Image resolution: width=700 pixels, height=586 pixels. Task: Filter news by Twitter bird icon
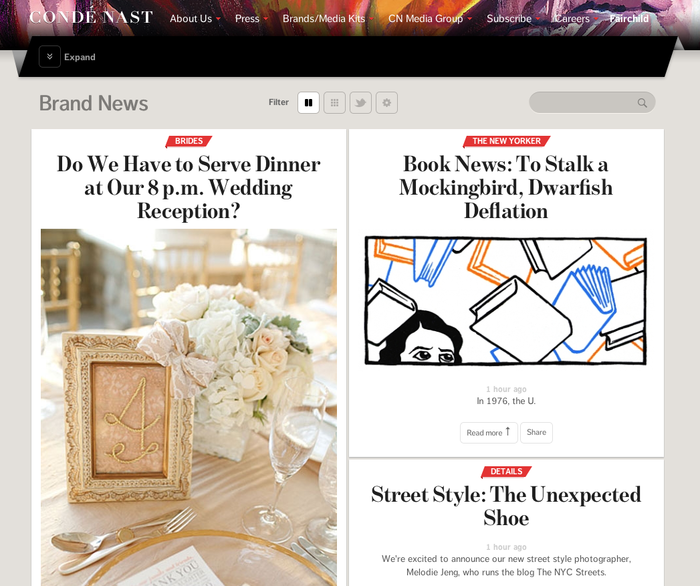click(x=361, y=103)
